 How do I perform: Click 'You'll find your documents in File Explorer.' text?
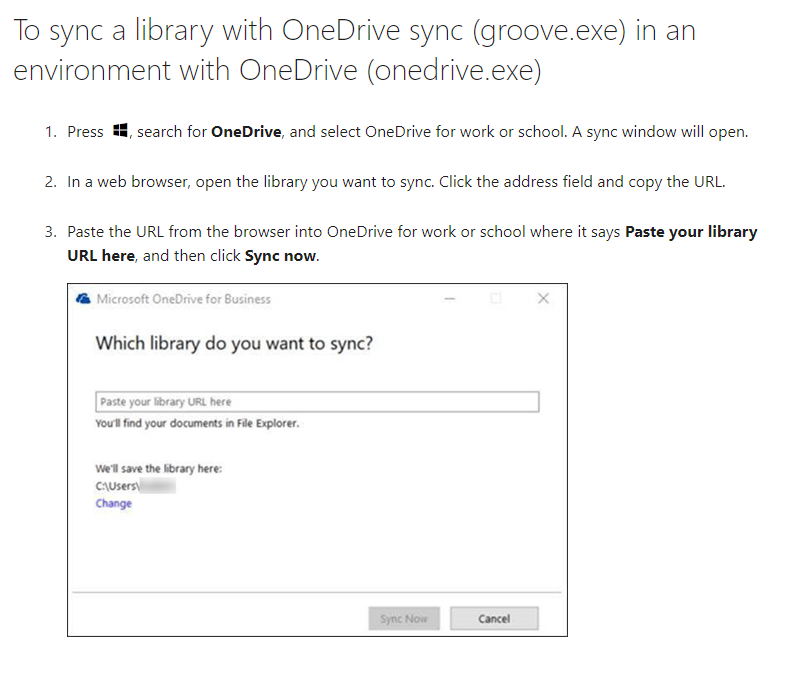(x=197, y=423)
